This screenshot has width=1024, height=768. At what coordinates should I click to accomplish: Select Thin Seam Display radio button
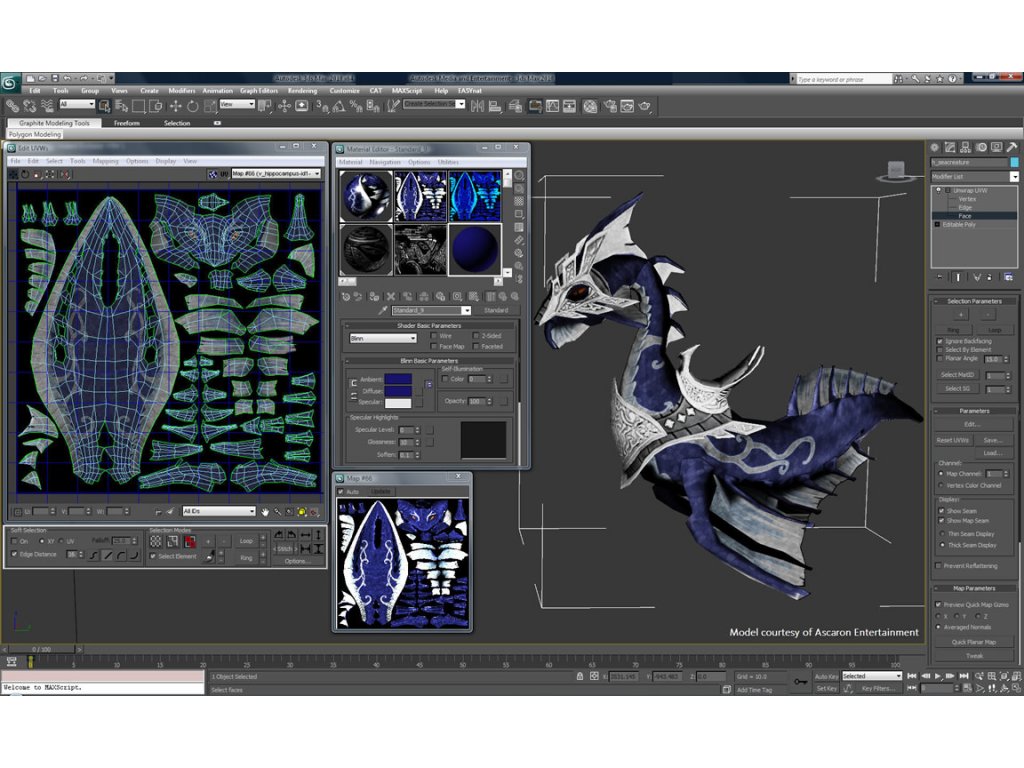pos(942,534)
